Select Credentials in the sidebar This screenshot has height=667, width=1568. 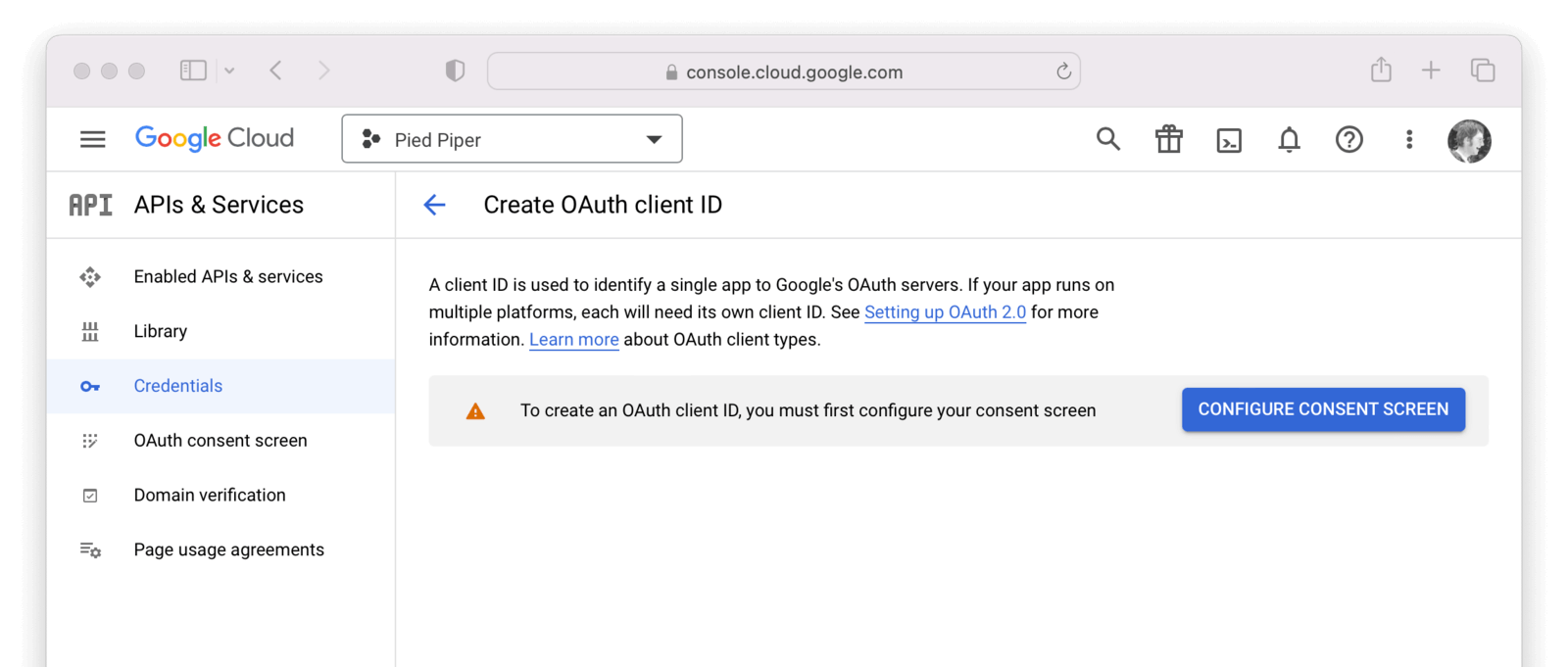(221, 386)
